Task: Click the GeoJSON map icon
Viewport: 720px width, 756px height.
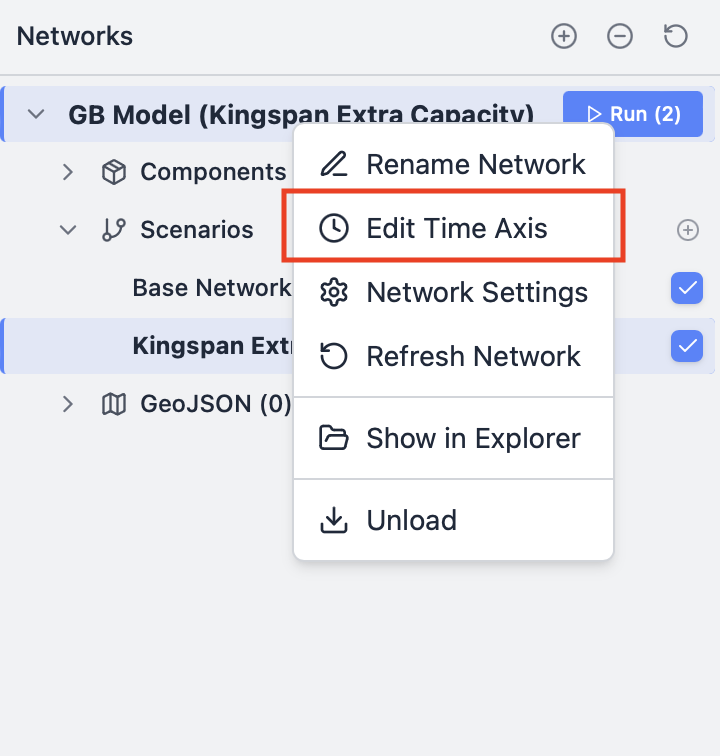Action: pyautogui.click(x=114, y=404)
